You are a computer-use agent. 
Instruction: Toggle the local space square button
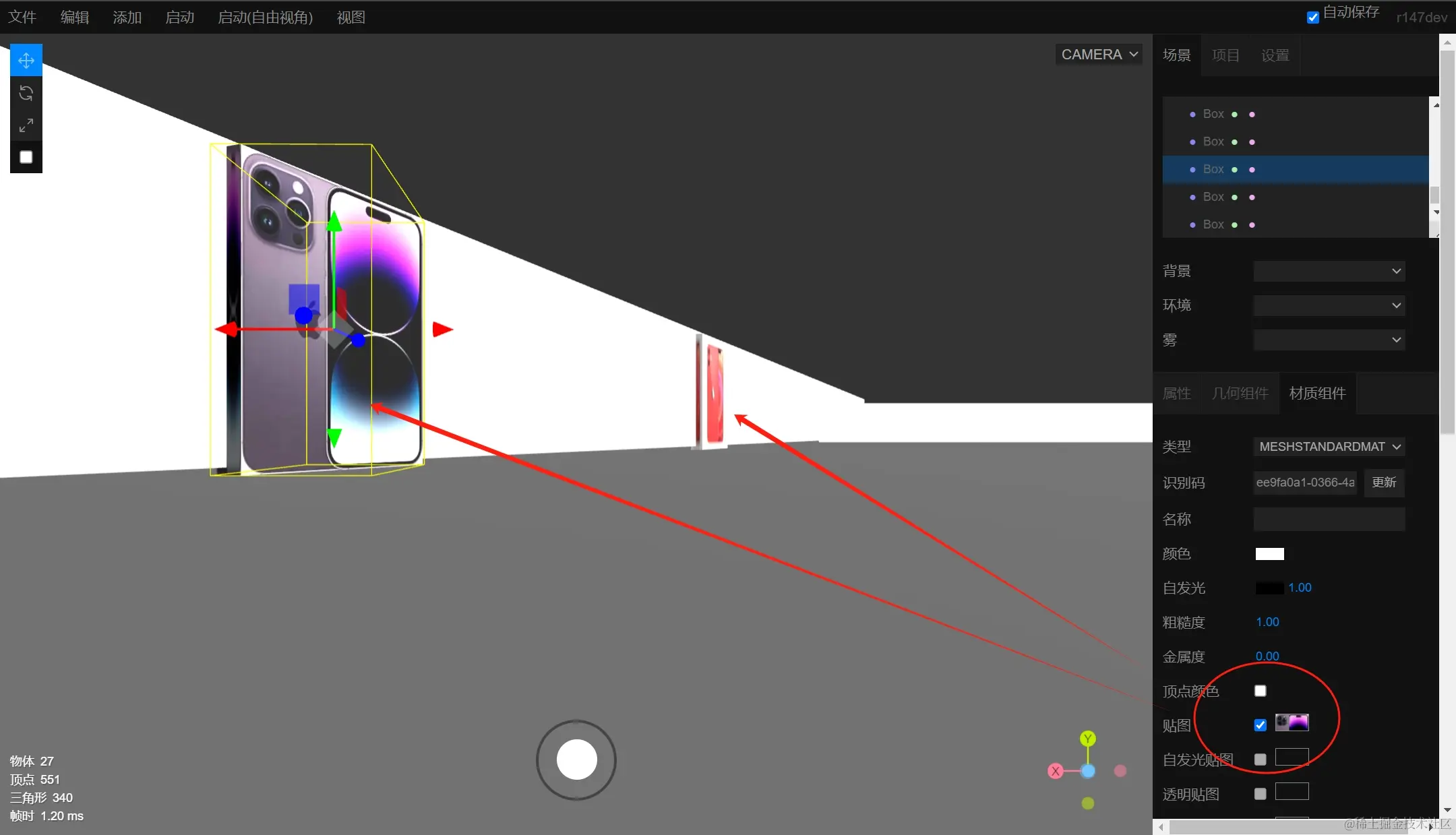pos(26,157)
